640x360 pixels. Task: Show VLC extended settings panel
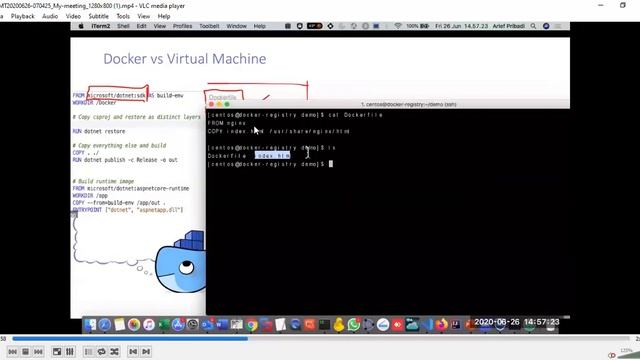point(70,351)
